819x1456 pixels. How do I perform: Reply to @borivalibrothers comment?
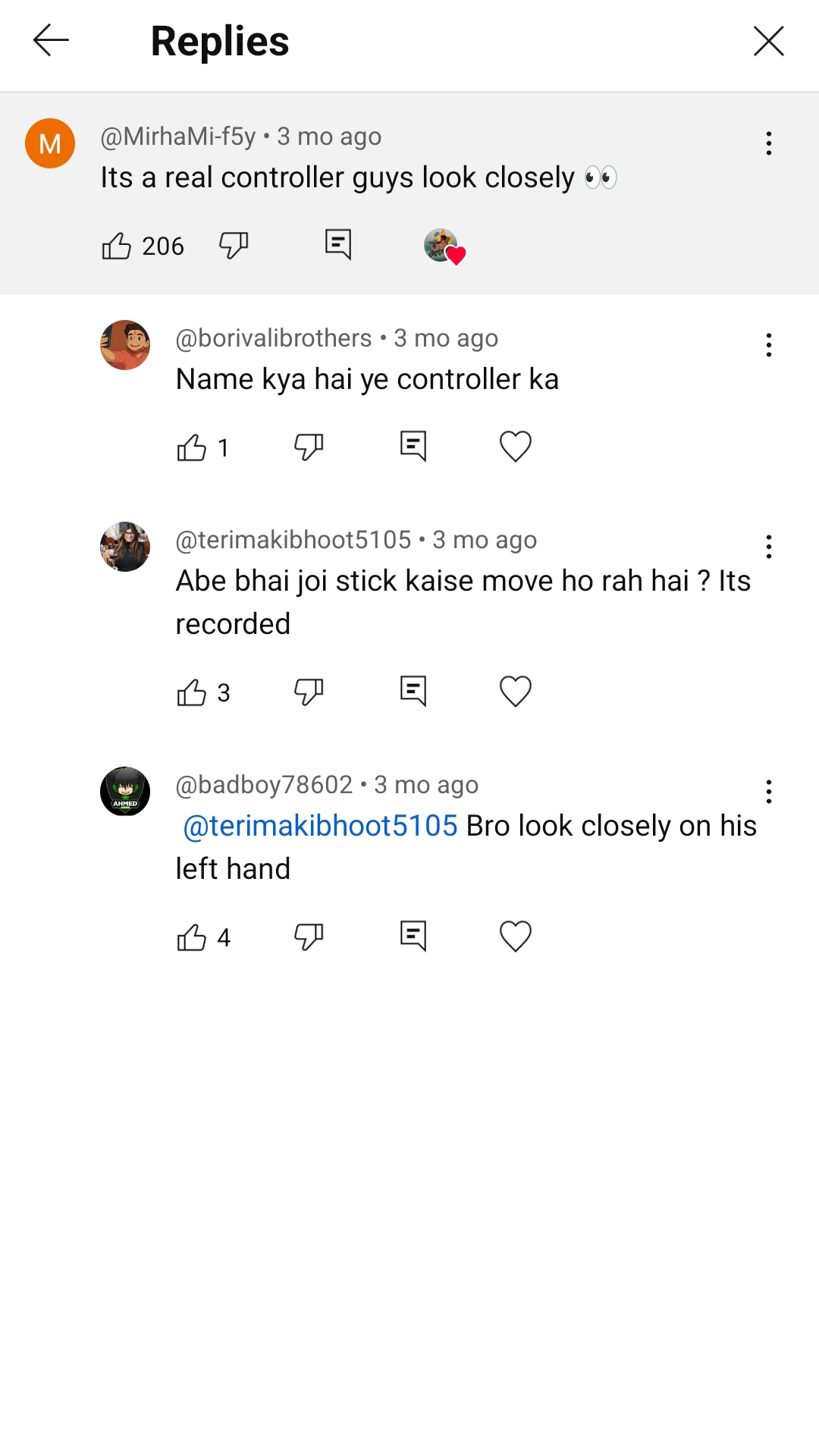point(413,446)
